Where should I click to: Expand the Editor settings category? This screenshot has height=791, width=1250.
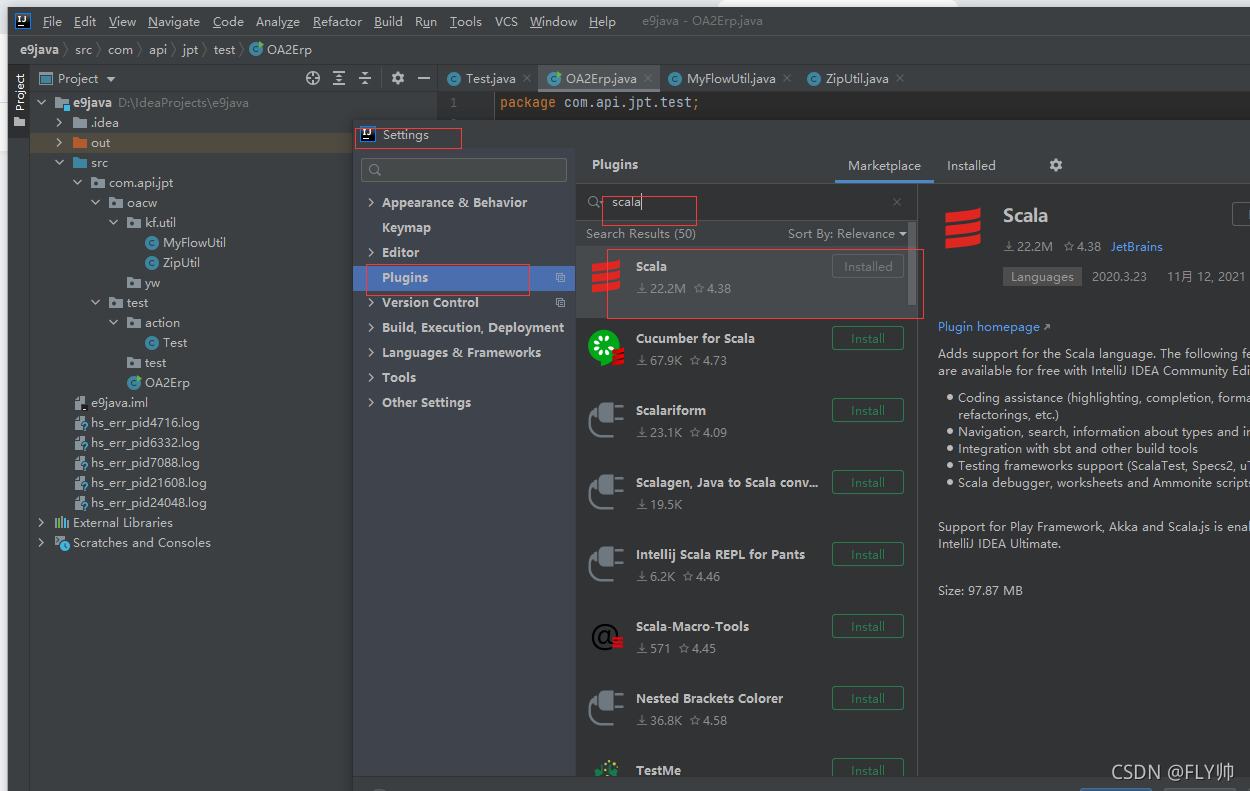click(372, 252)
